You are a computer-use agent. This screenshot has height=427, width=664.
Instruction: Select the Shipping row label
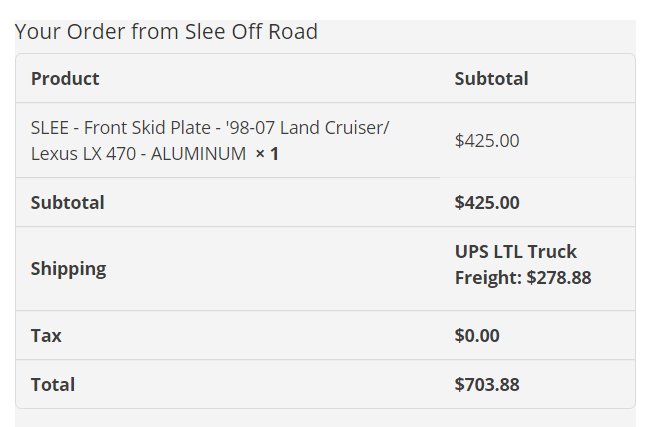(x=68, y=269)
